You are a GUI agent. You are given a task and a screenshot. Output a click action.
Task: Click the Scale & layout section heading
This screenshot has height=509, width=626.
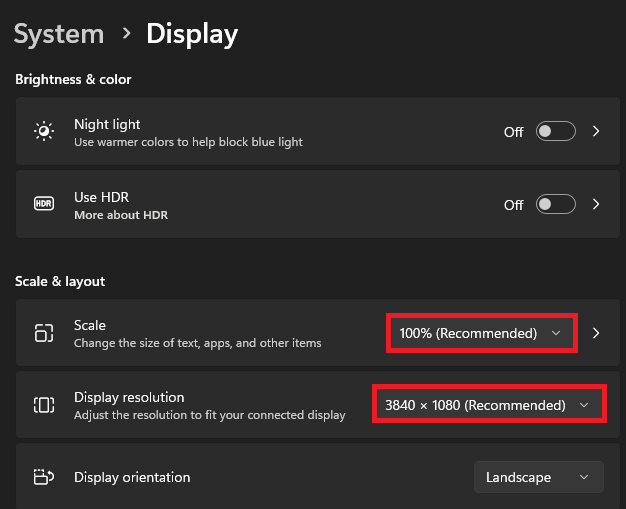click(60, 281)
